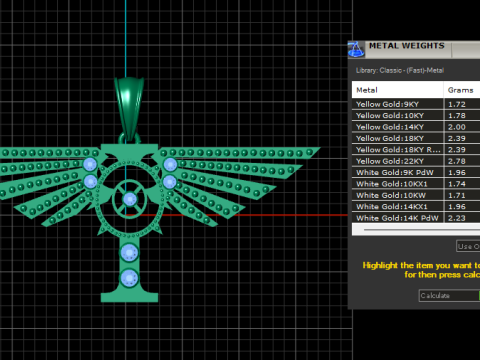Select the Yellow Gold:18KY R... row
Screen dimensions: 480x360
[416, 149]
